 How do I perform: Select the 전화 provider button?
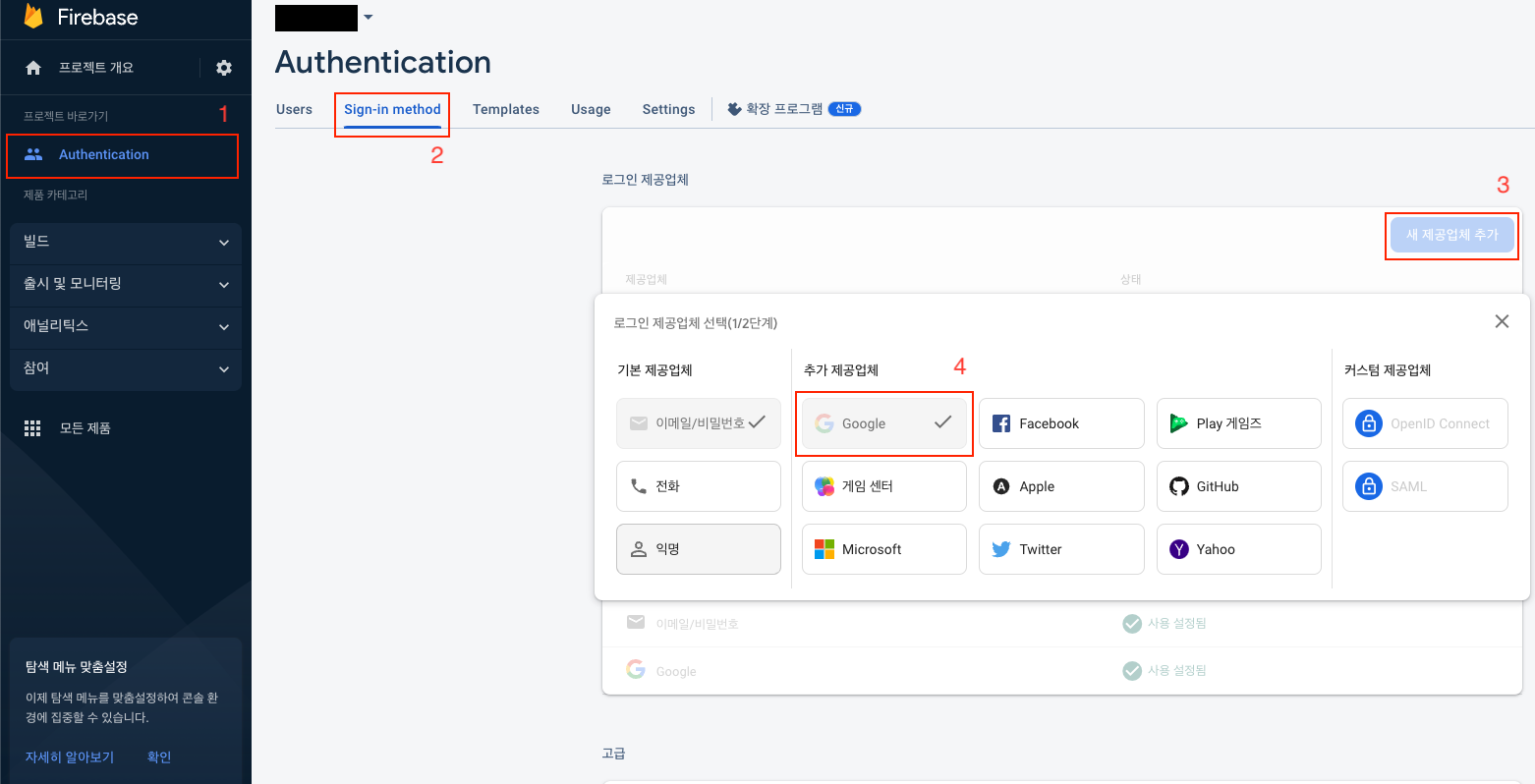(699, 486)
